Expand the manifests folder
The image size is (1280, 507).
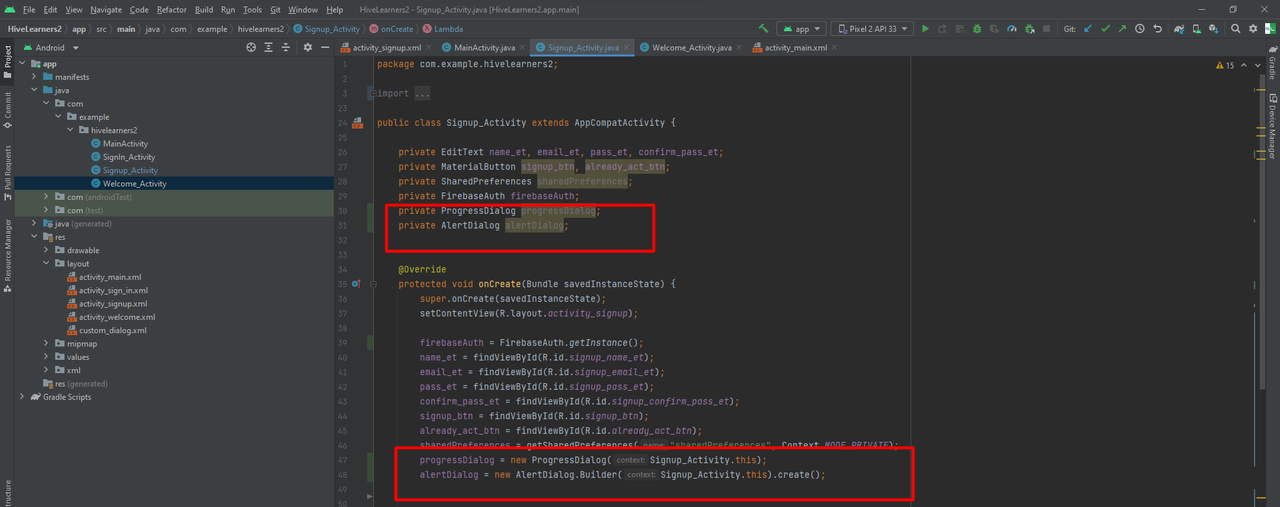(x=34, y=77)
